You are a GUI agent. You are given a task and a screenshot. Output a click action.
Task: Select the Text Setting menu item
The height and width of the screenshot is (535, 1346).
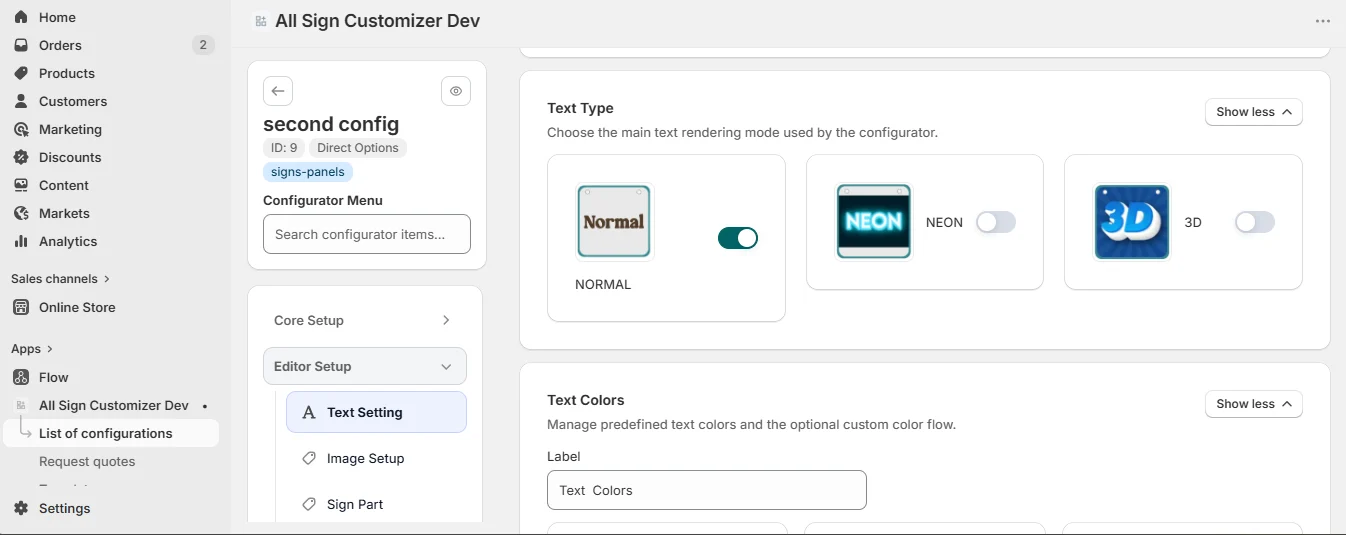point(376,412)
